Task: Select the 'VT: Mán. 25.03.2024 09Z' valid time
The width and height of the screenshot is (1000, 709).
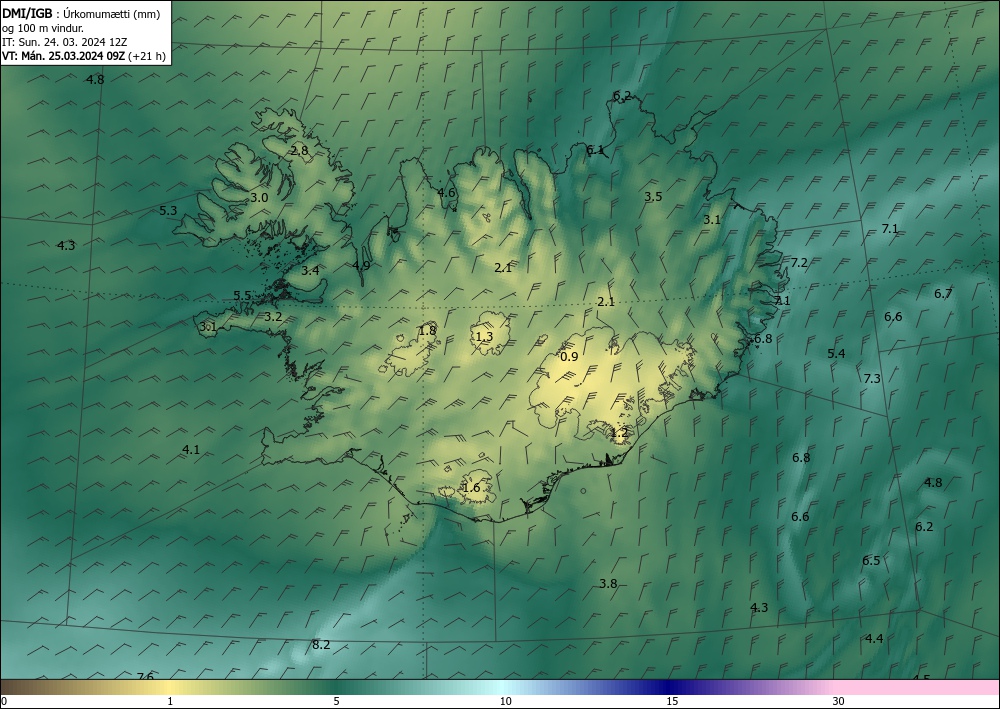Action: 63,56
